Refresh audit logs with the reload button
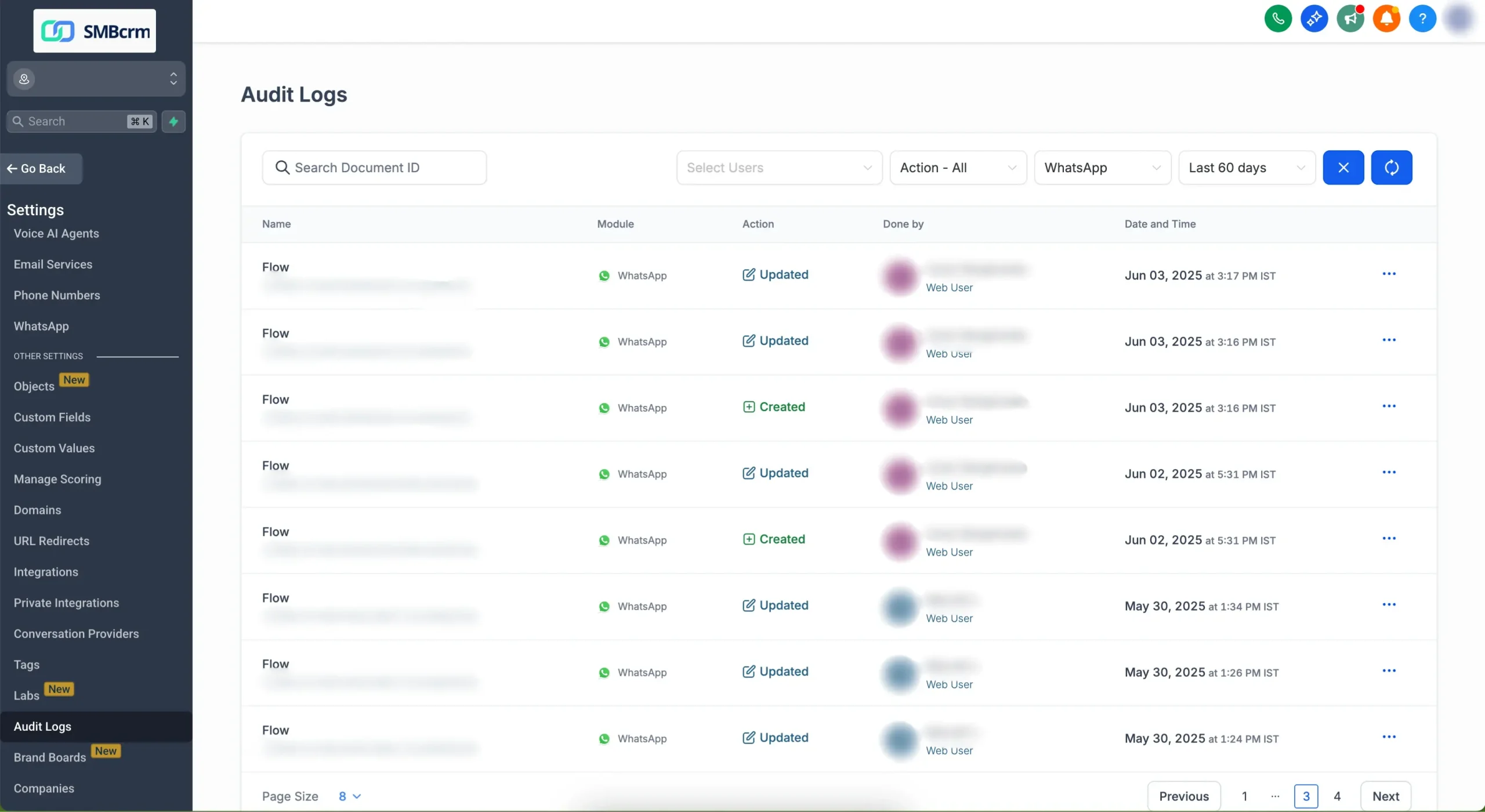Viewport: 1485px width, 812px height. [x=1392, y=168]
